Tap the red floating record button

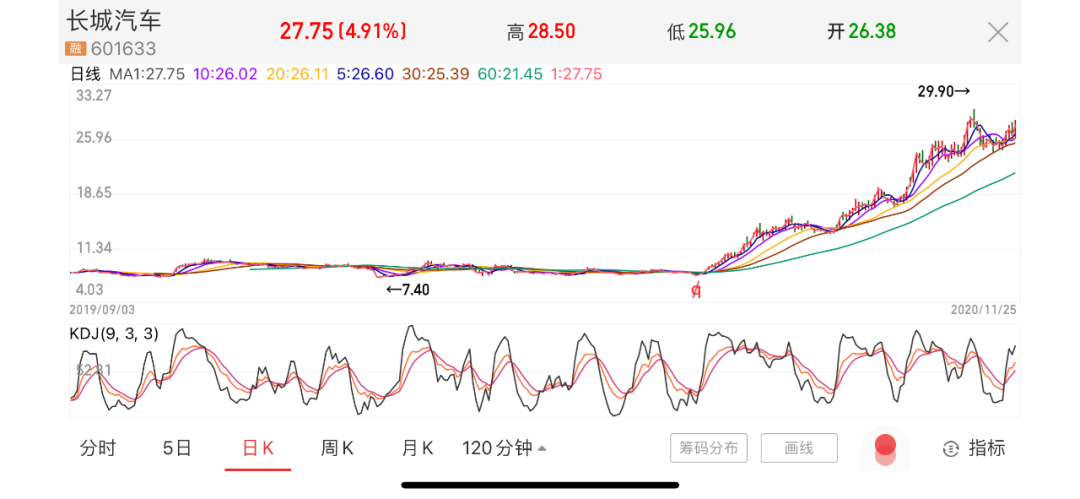point(885,448)
